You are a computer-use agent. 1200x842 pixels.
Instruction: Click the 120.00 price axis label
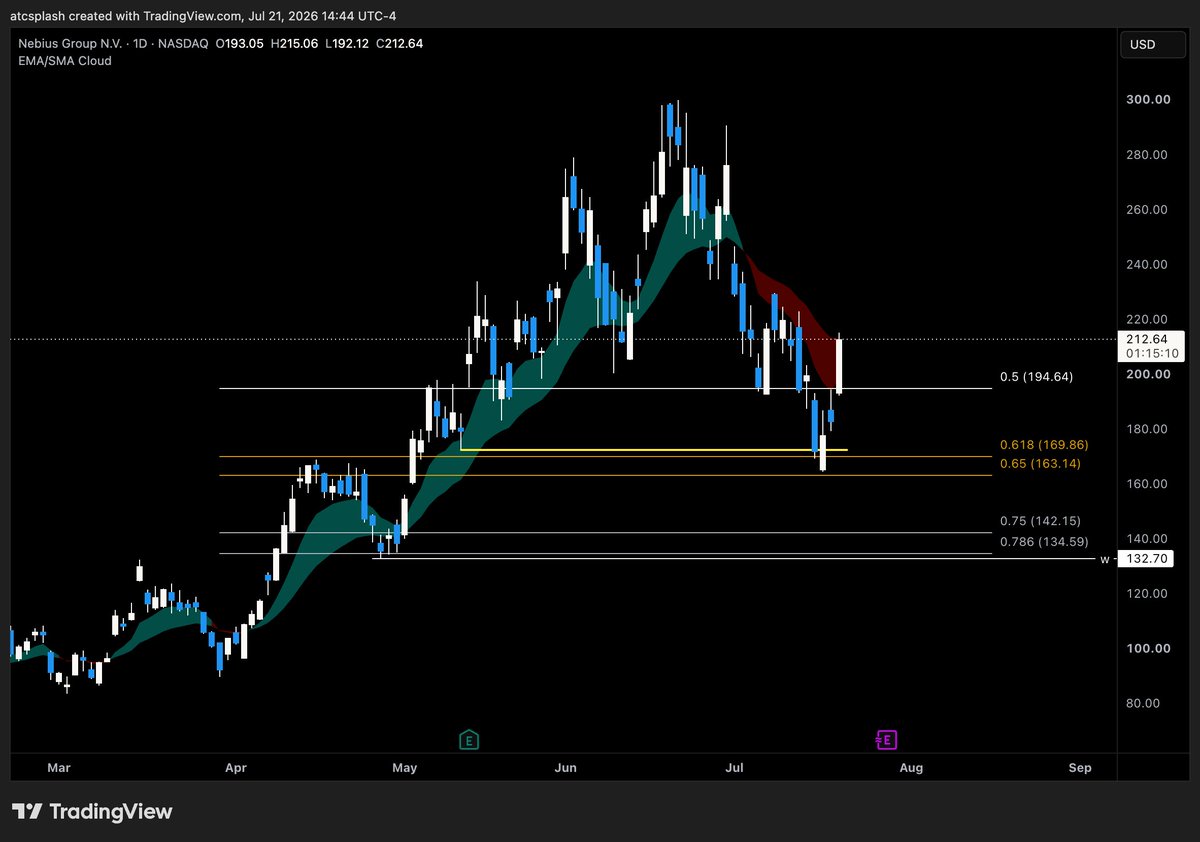[x=1148, y=593]
